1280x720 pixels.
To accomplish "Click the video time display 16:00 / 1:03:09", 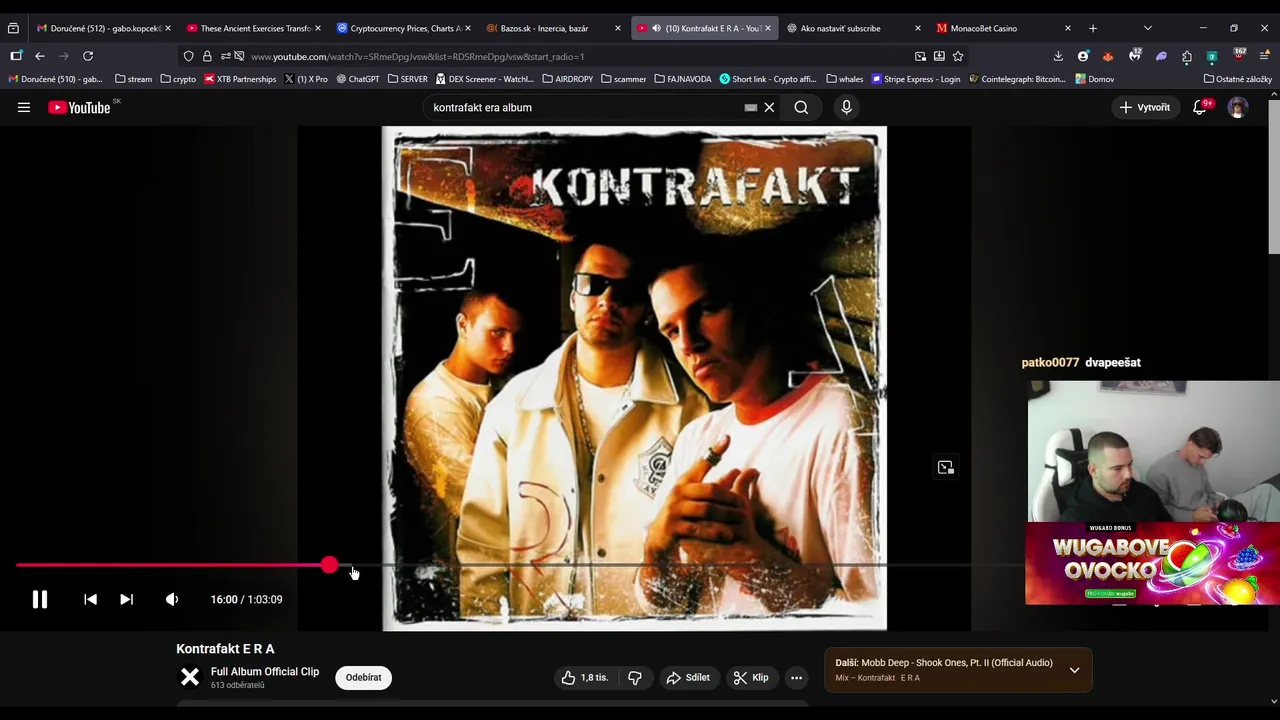I will pyautogui.click(x=246, y=599).
